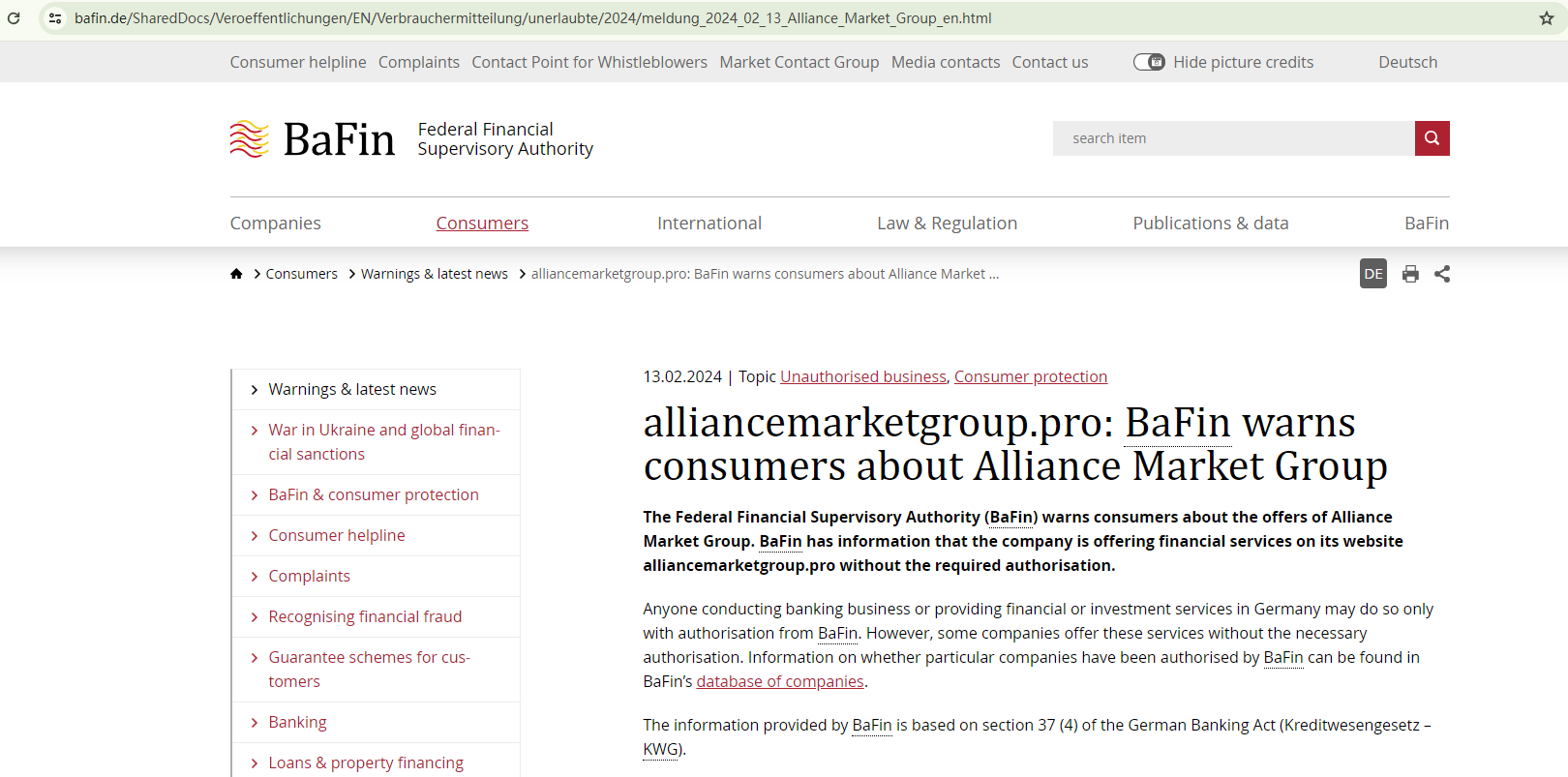Open Complaints sidebar item
1568x777 pixels.
[x=310, y=576]
